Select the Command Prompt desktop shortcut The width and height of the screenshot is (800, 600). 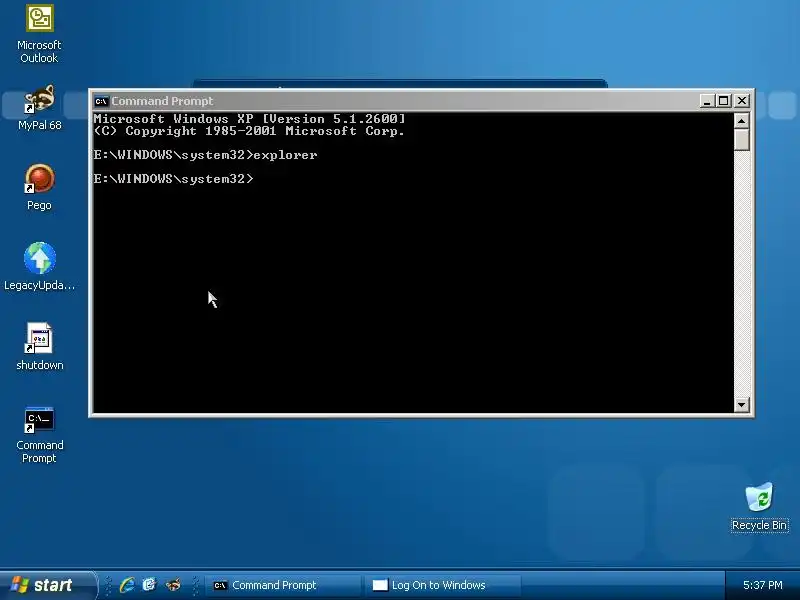(39, 435)
